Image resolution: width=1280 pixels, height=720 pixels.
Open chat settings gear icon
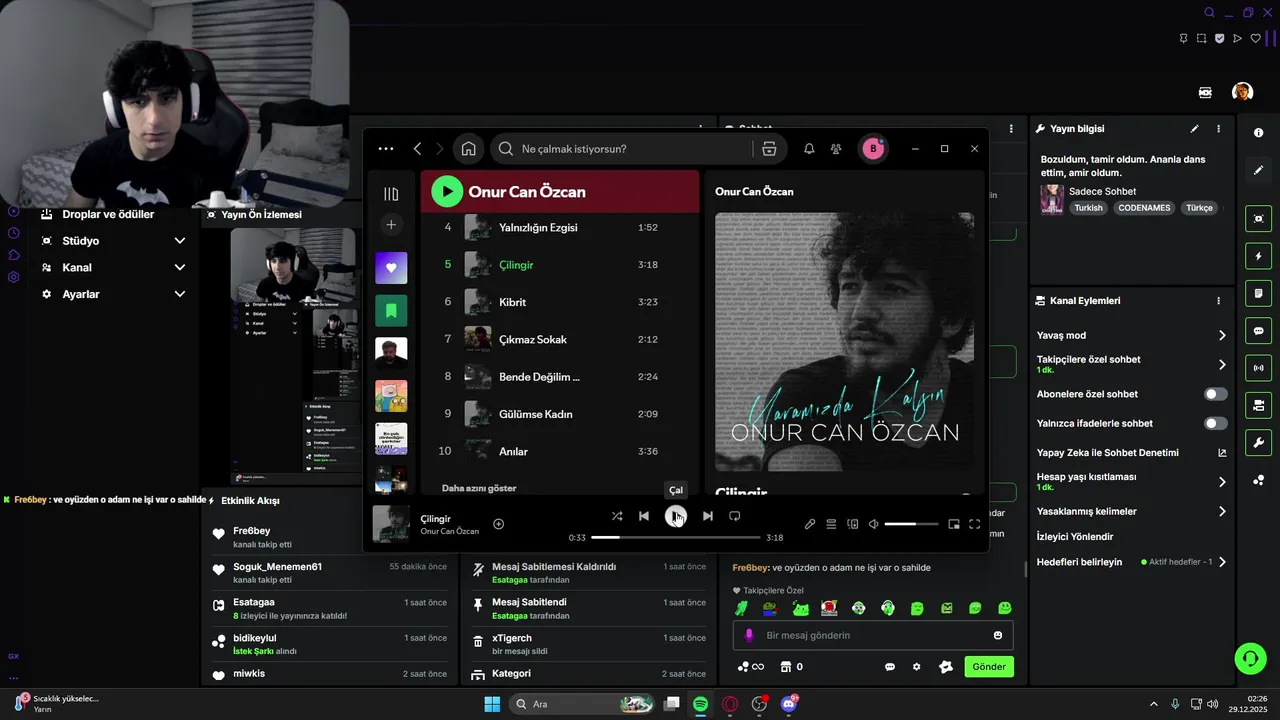click(916, 667)
